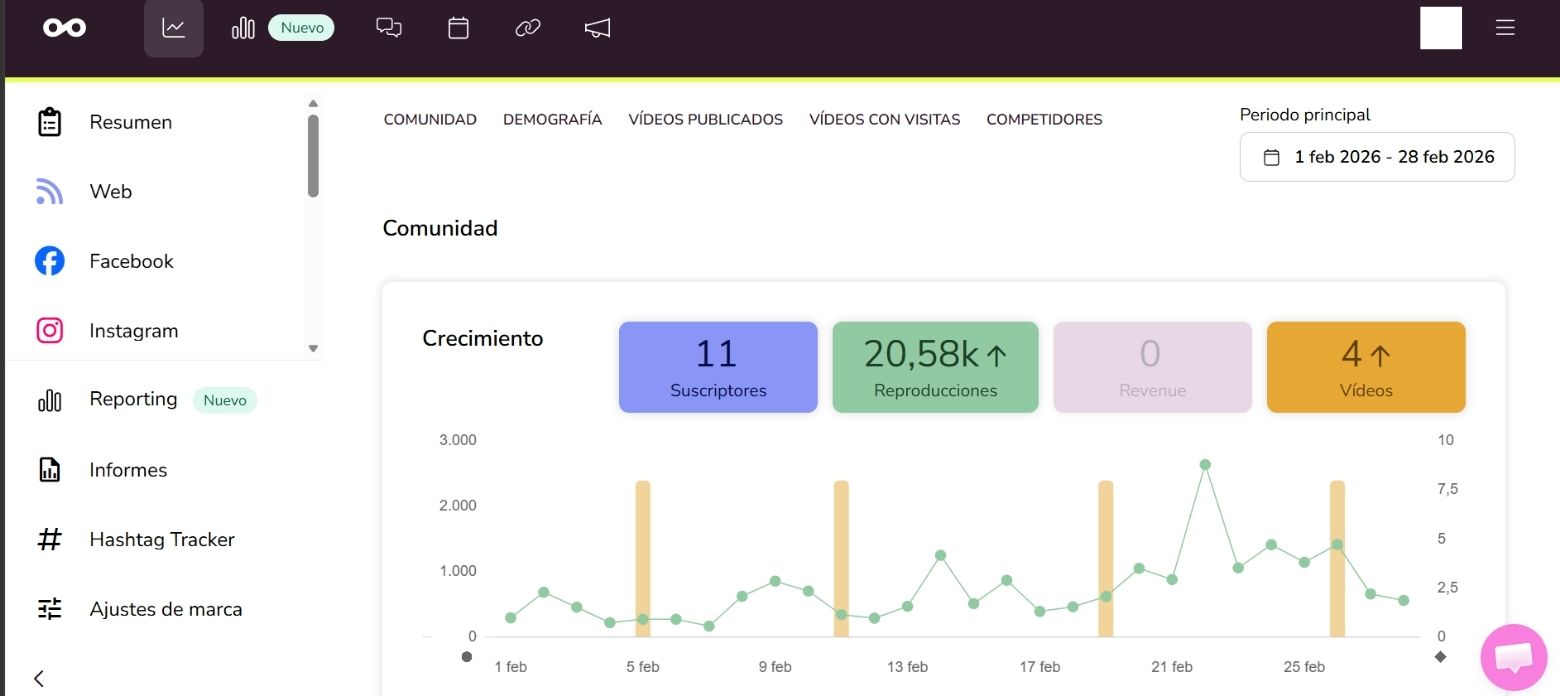Switch to the COMPETIDORES tab
This screenshot has height=696, width=1560.
1044,119
